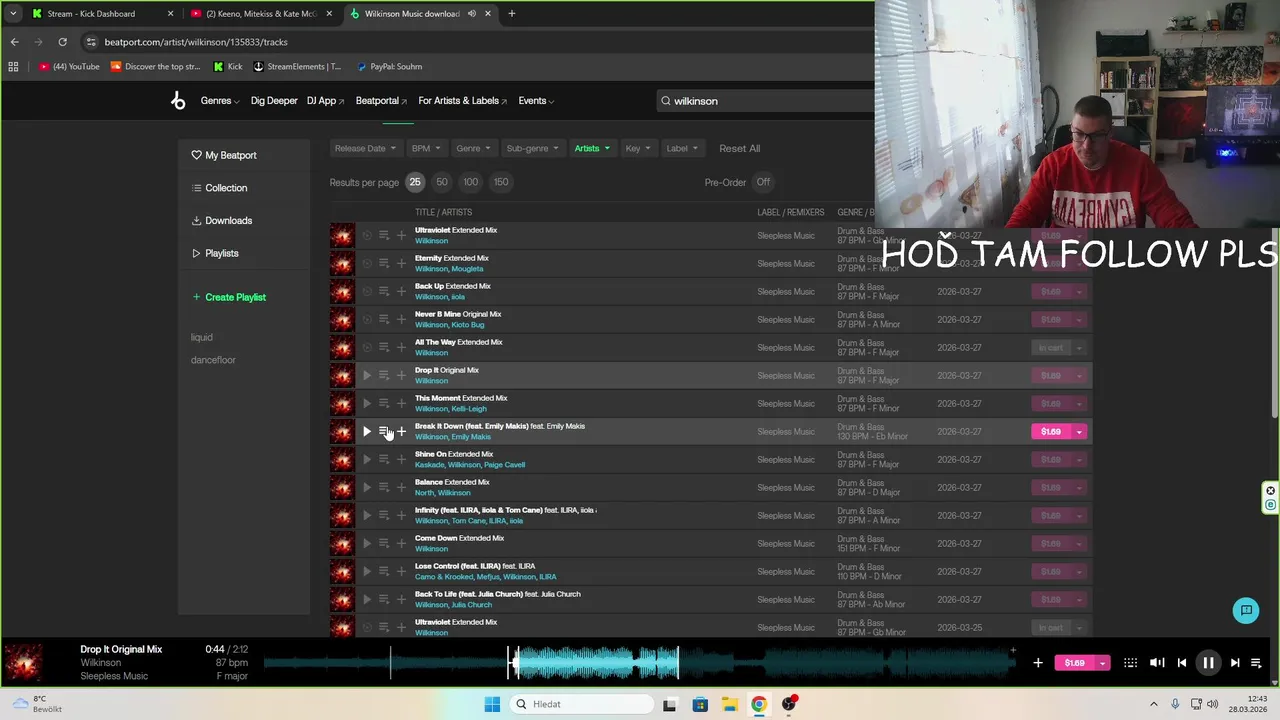Set results per page to 25
The width and height of the screenshot is (1280, 720).
[415, 182]
